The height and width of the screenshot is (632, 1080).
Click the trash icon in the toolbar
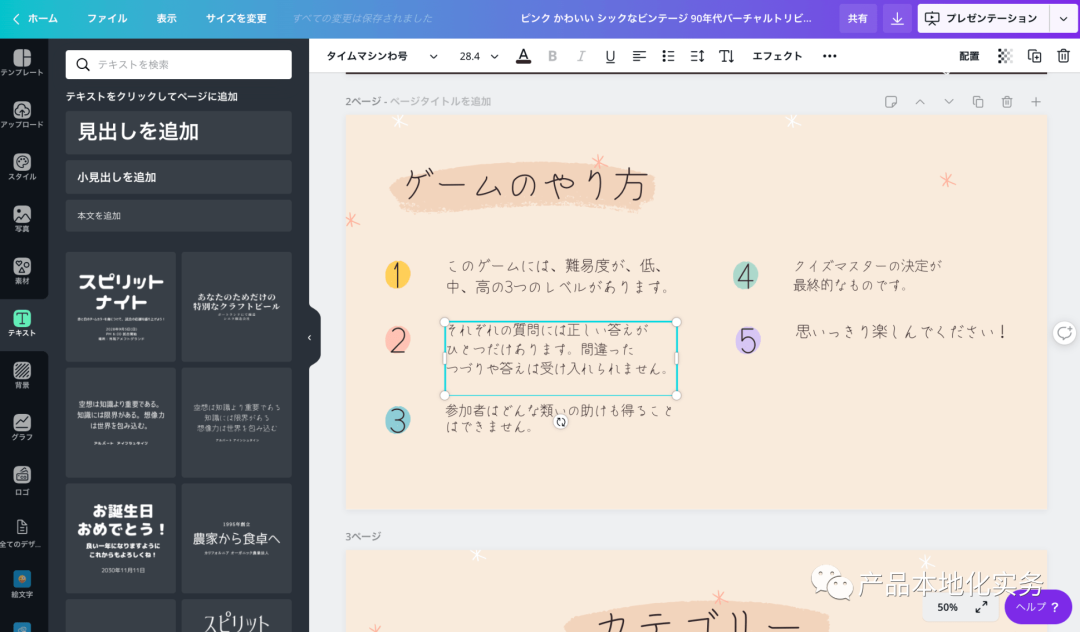(x=1063, y=56)
